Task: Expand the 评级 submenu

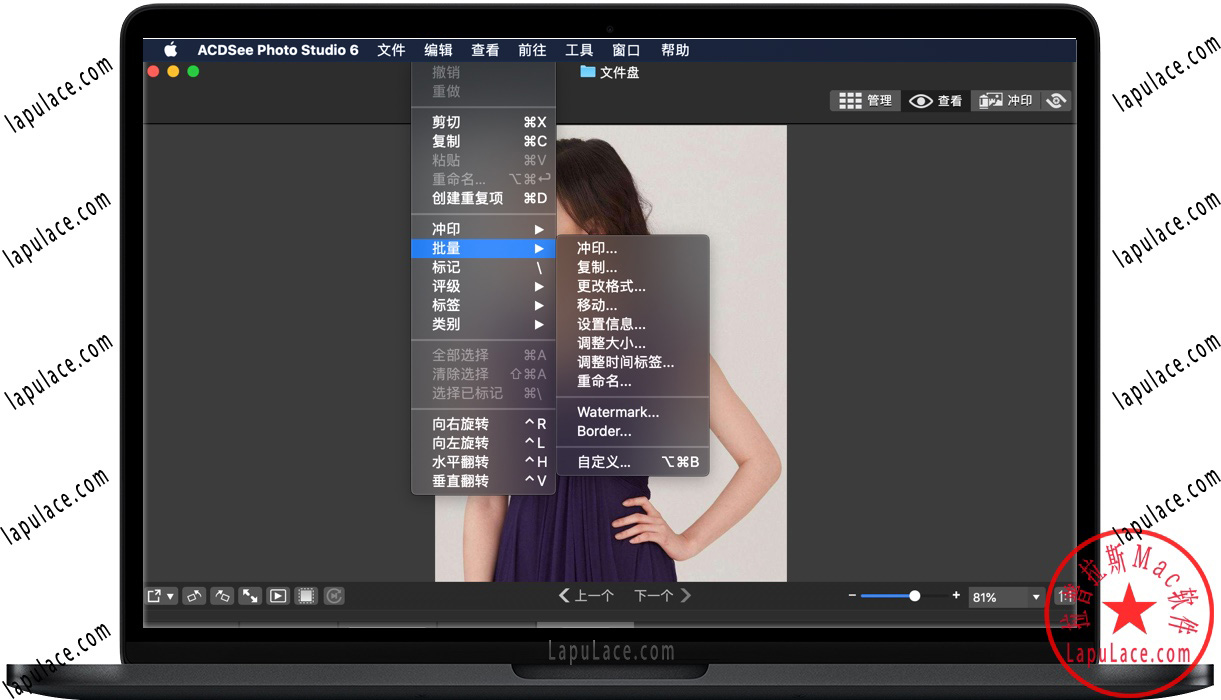Action: click(483, 286)
